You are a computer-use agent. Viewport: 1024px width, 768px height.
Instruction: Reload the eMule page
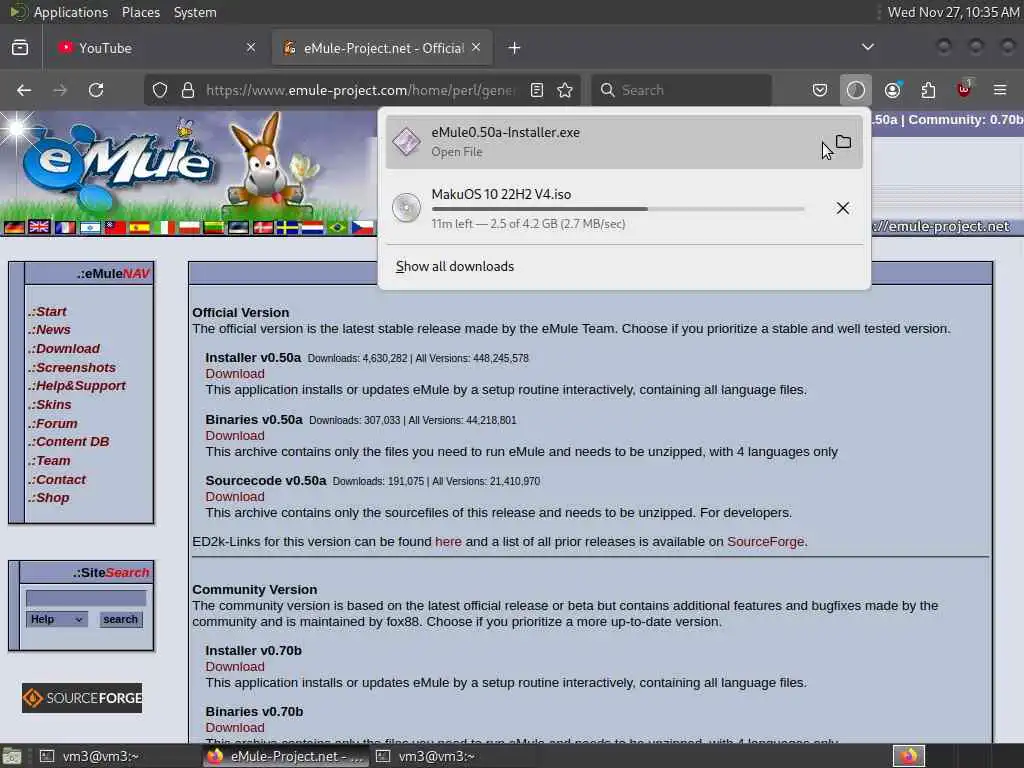96,90
